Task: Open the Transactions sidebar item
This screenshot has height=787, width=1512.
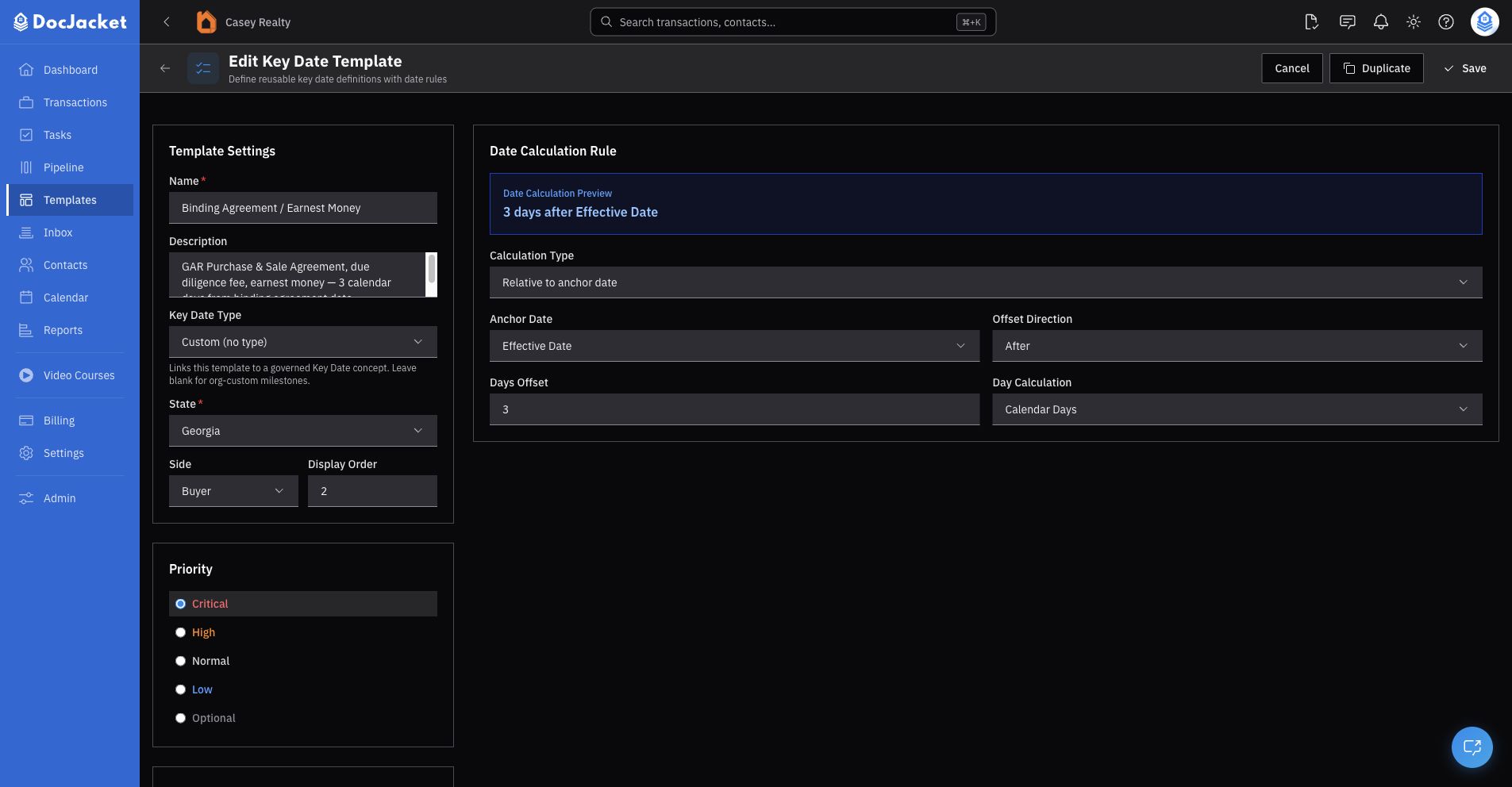Action: coord(70,102)
